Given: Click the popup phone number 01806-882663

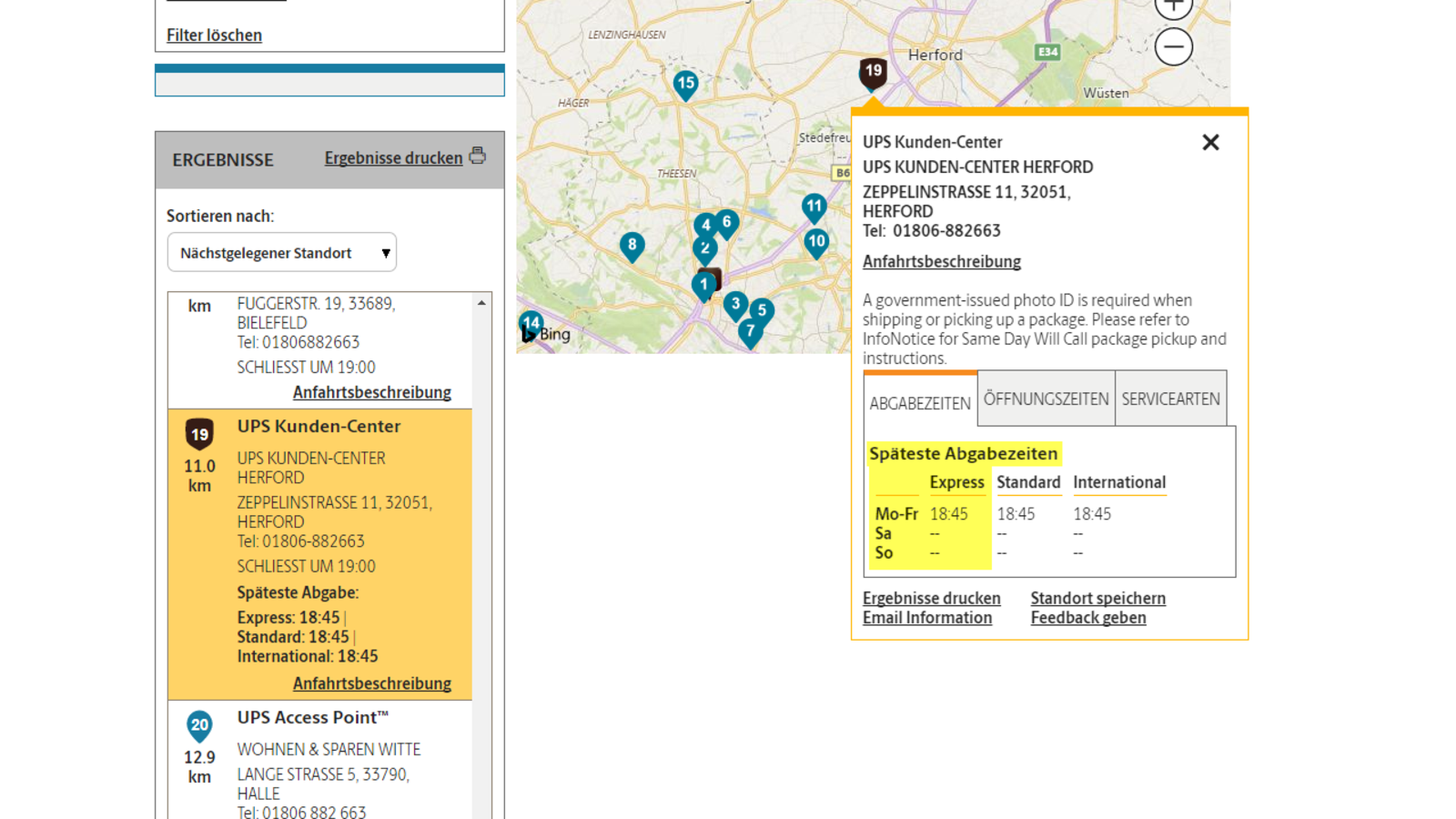Looking at the screenshot, I should pos(946,231).
